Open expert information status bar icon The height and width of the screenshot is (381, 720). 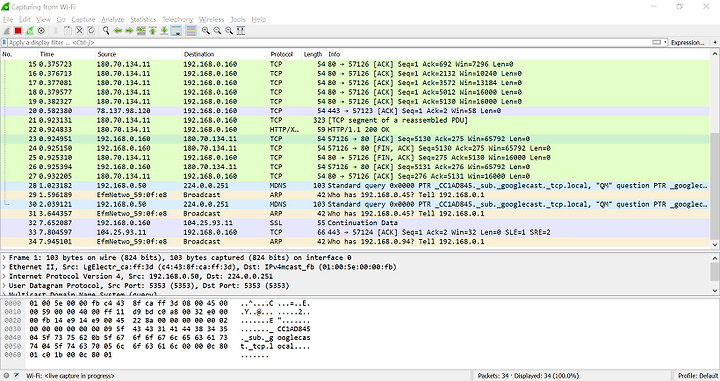click(x=6, y=375)
